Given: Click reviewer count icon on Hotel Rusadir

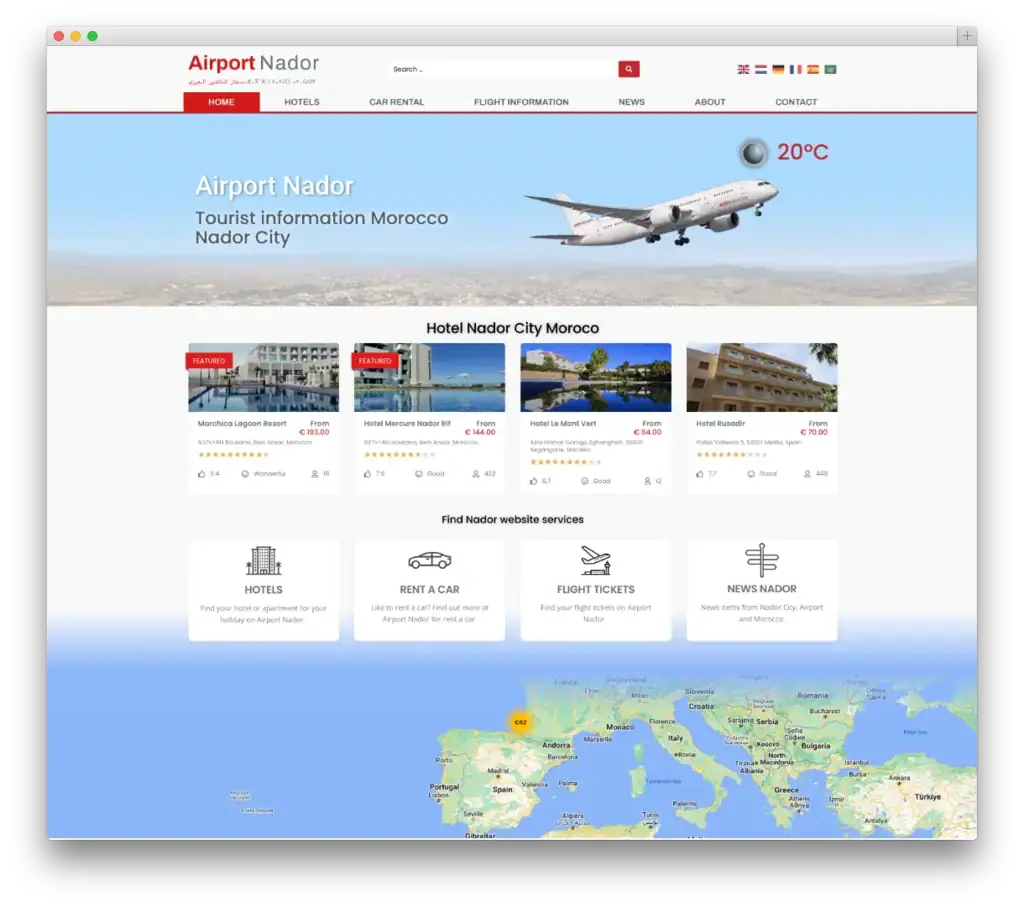Looking at the screenshot, I should coord(807,473).
